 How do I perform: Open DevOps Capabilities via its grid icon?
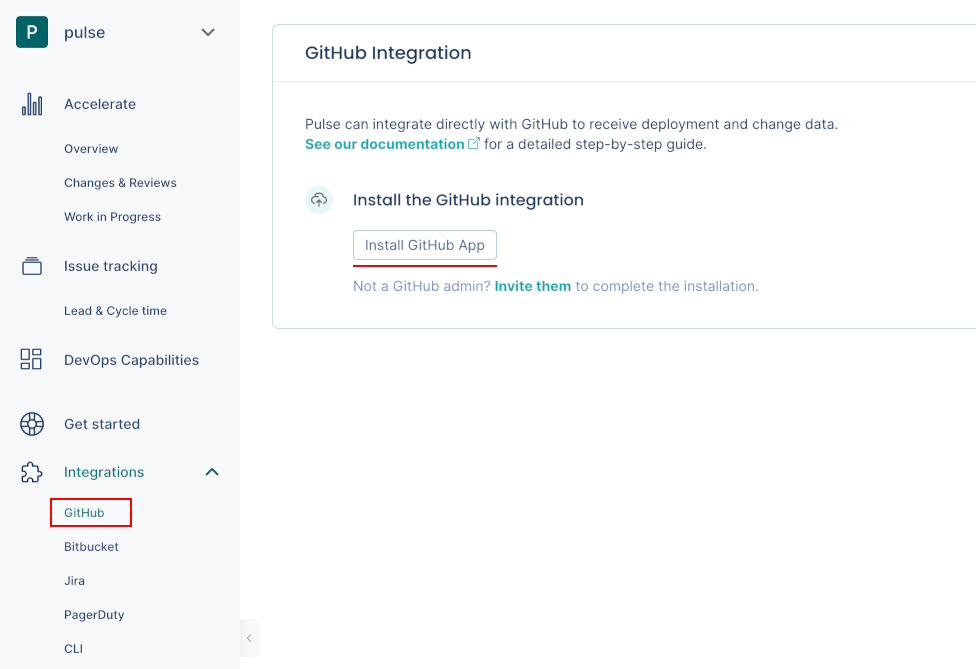31,359
